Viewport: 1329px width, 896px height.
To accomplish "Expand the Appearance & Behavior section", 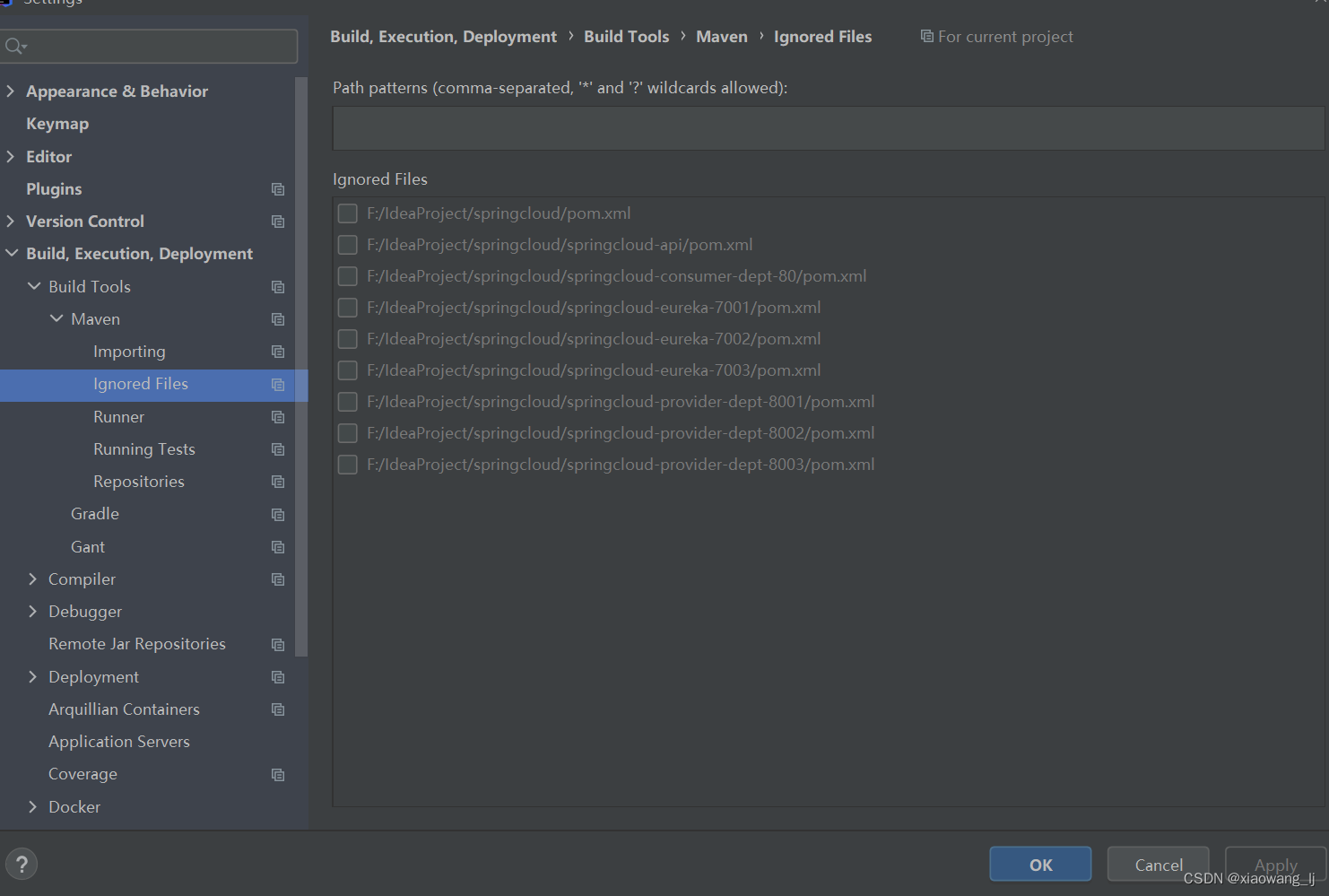I will (11, 91).
